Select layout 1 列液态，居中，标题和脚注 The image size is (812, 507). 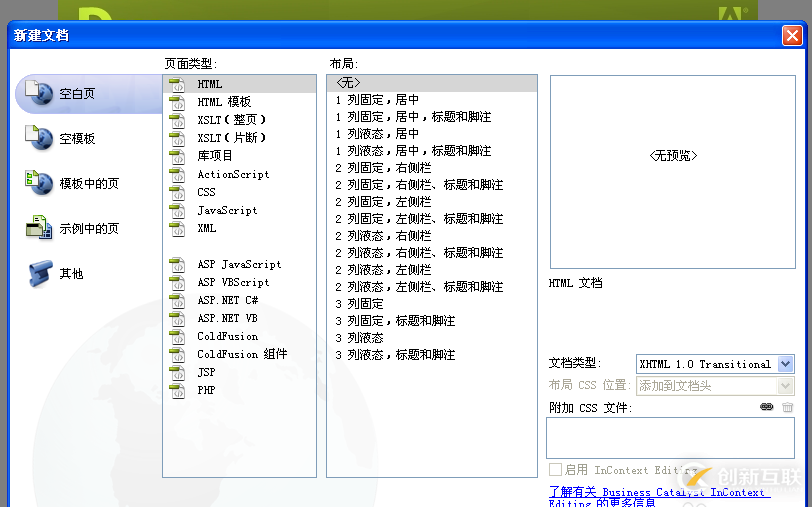coord(432,151)
